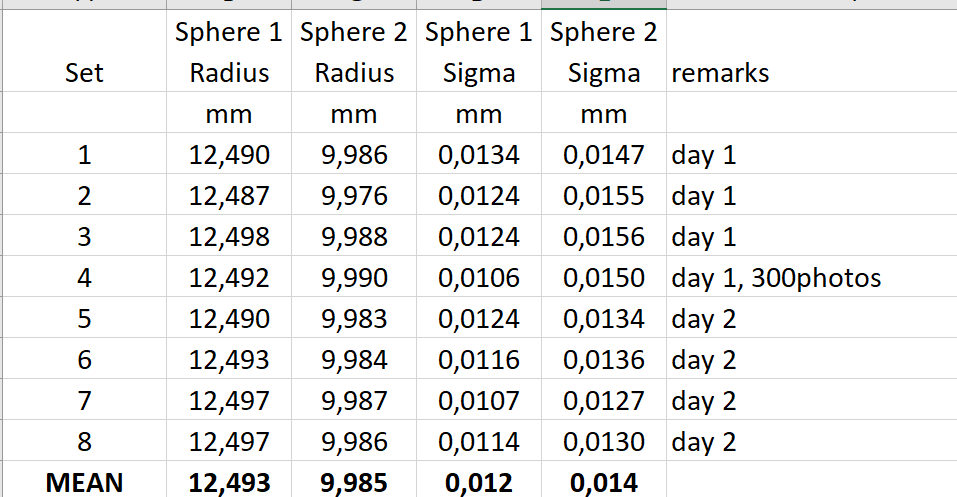Select the bold mean sigma 0,012 cell
Viewport: 957px width, 497px height.
478,483
